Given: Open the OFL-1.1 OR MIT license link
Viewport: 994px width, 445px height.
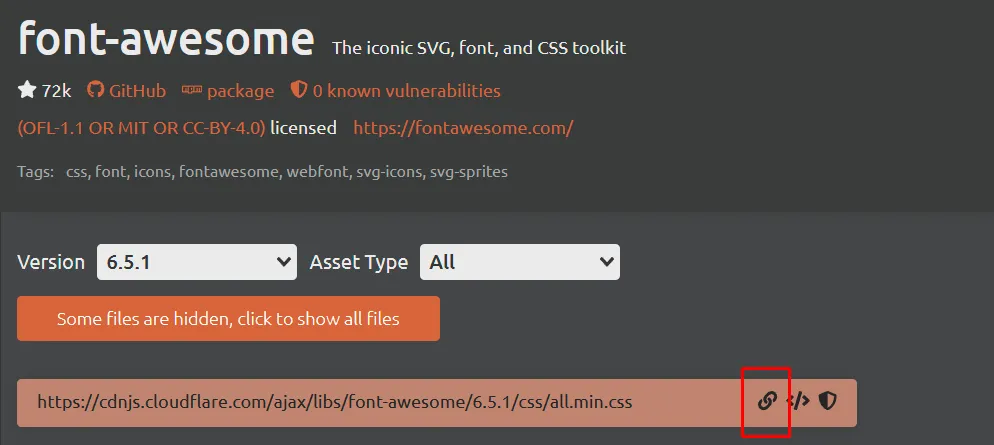Looking at the screenshot, I should (141, 128).
